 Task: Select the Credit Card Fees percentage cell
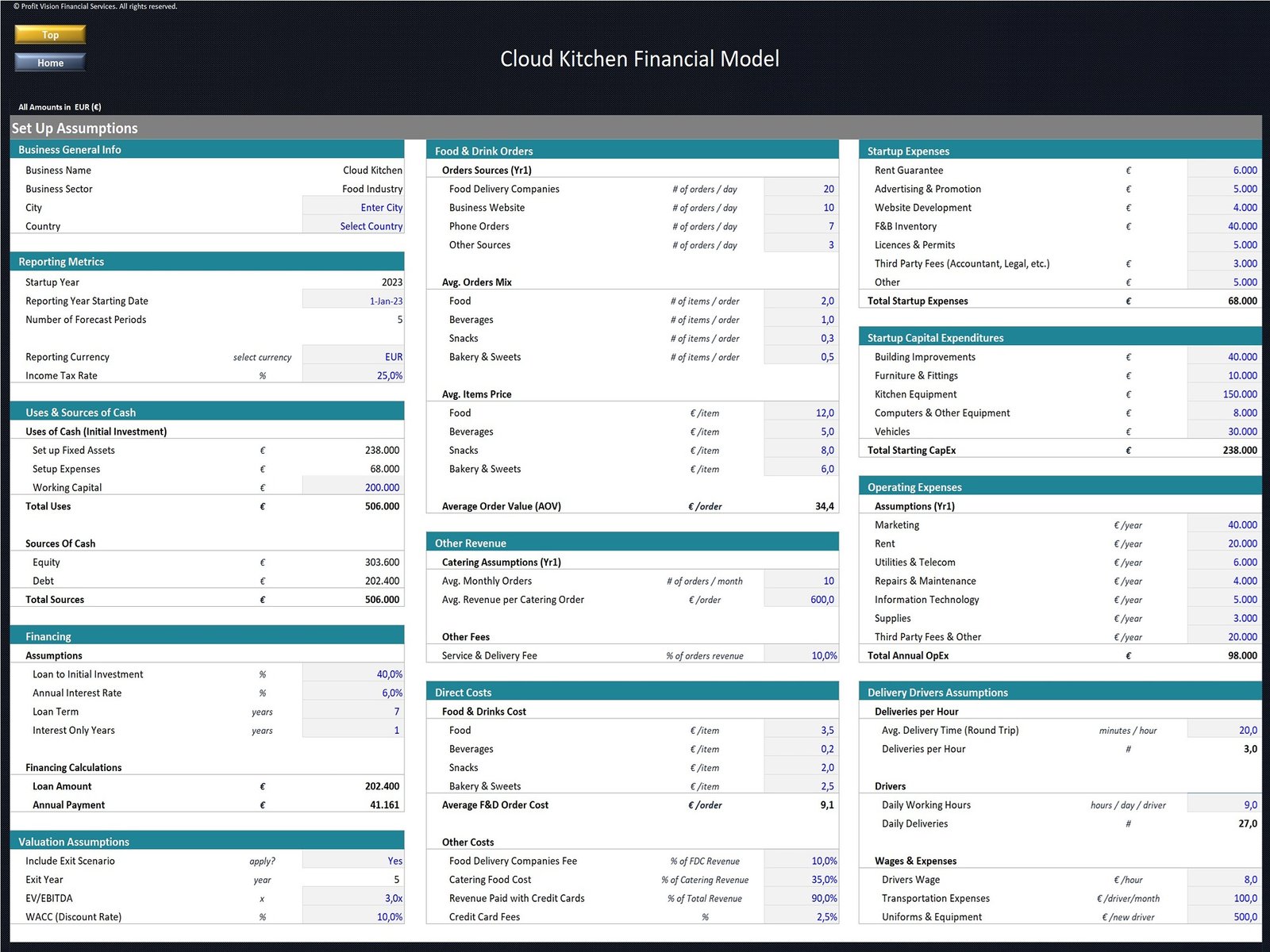pyautogui.click(x=802, y=917)
